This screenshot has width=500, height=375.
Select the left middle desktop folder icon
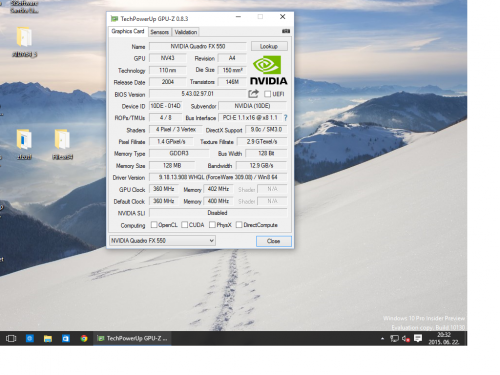pos(24,144)
